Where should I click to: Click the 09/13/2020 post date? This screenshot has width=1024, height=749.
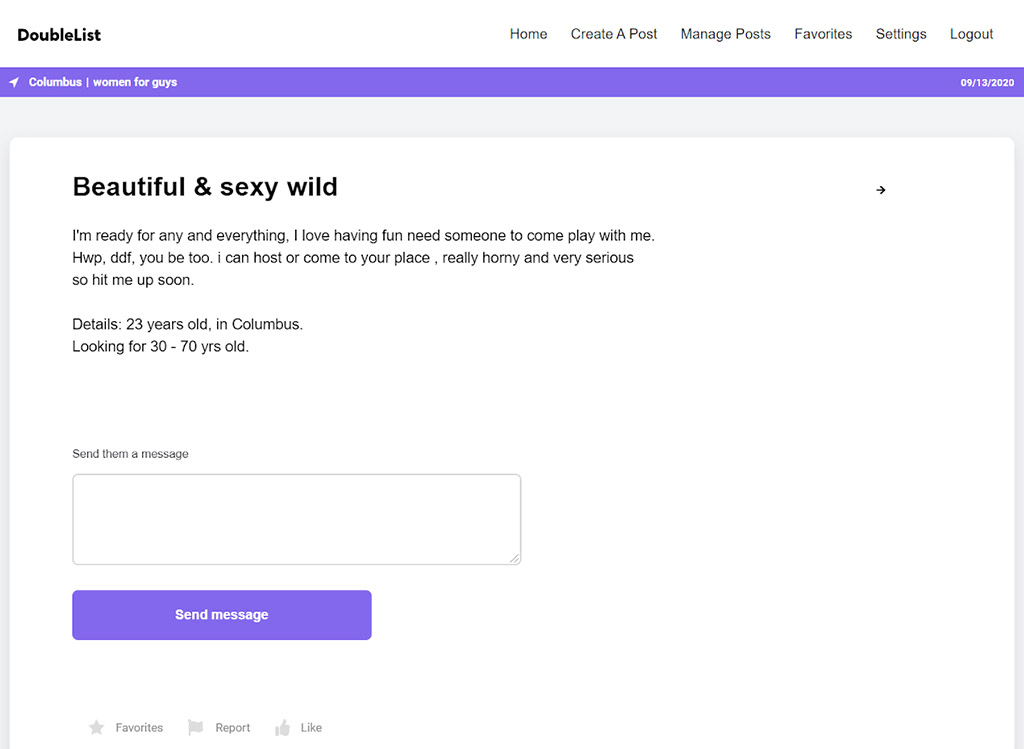point(987,83)
